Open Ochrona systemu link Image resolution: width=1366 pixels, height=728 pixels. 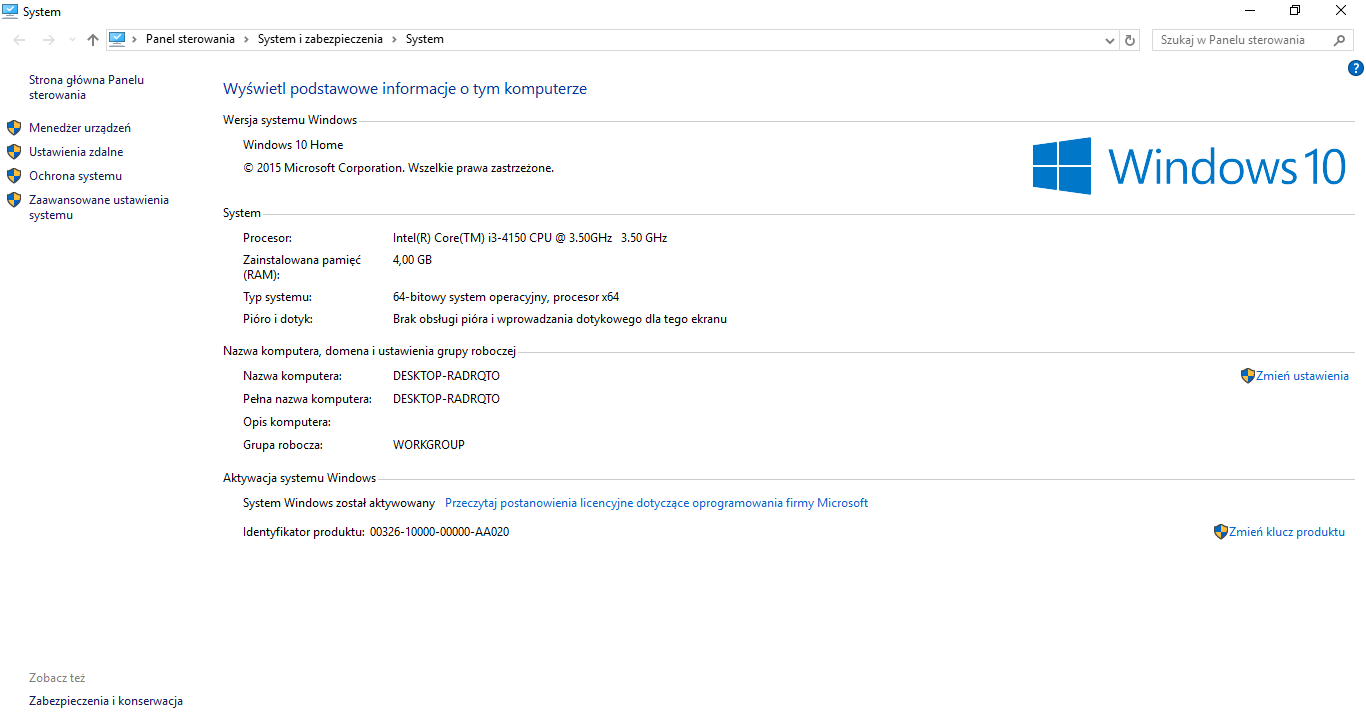pos(75,176)
